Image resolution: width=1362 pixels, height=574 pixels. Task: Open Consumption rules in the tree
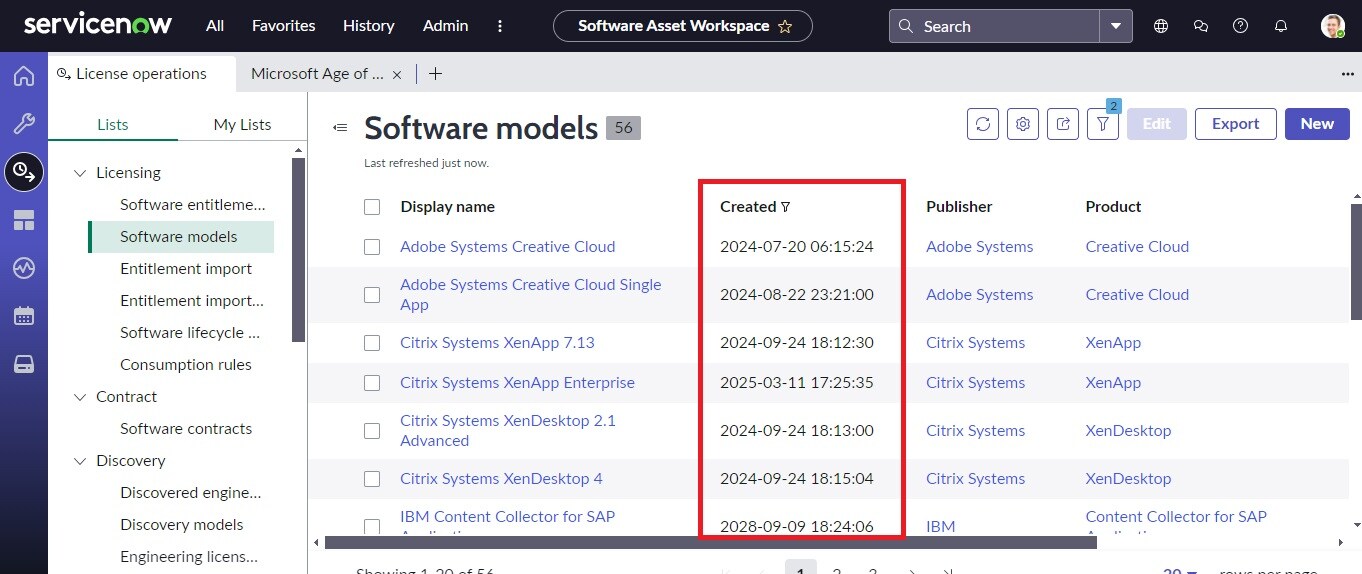[186, 365]
